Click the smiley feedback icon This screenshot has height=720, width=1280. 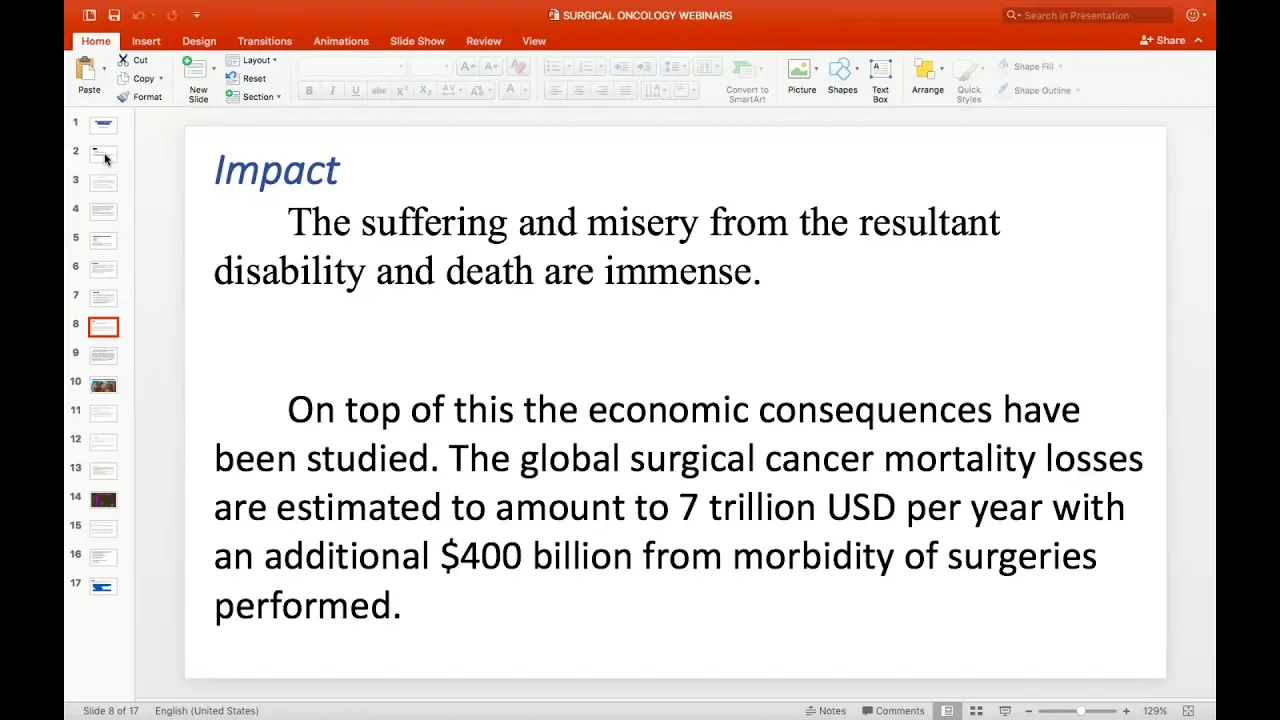pos(1192,15)
